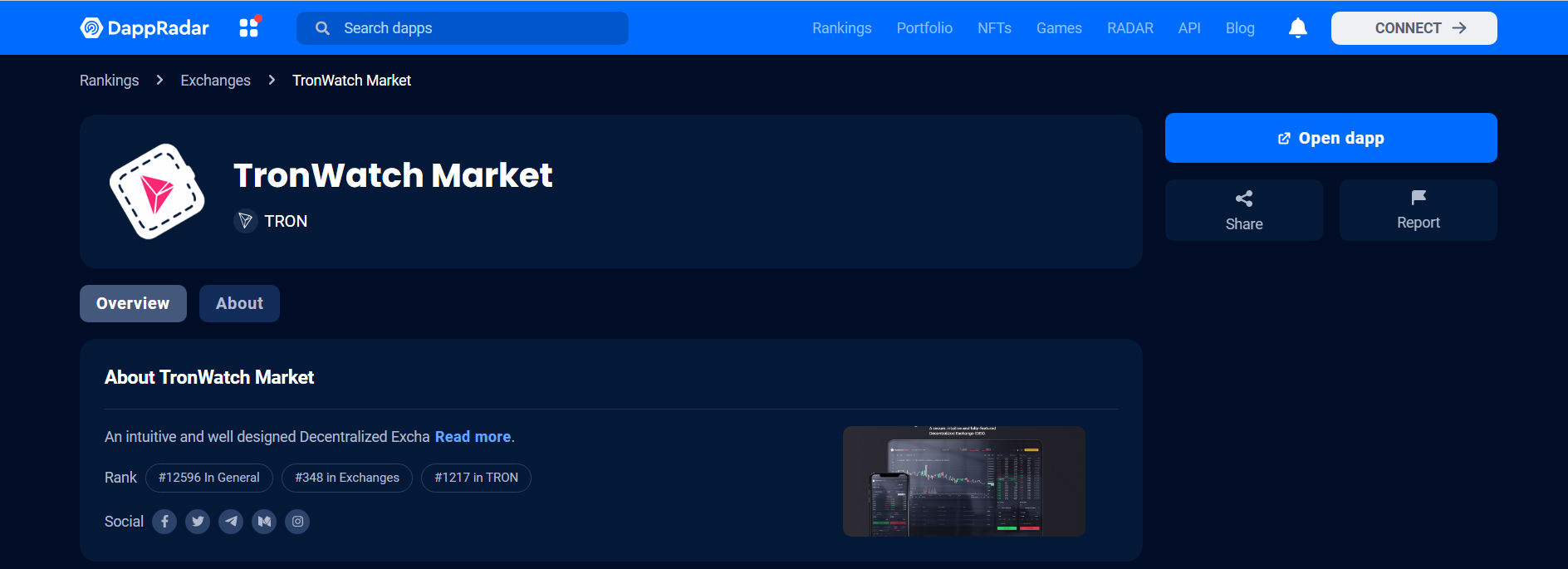Click TronWatch Market breadcrumb text
The image size is (1568, 569).
click(x=351, y=81)
